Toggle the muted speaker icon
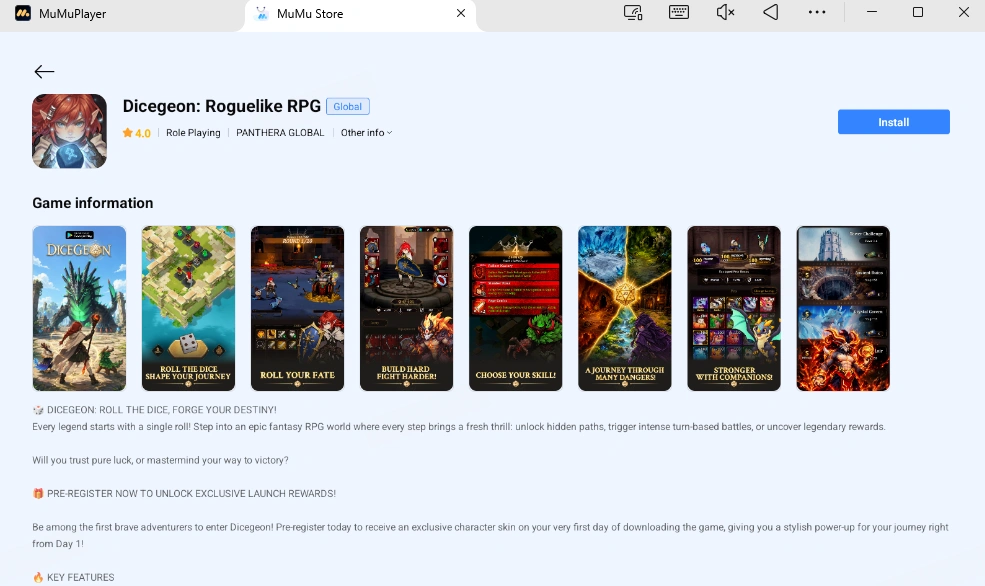 [x=726, y=13]
